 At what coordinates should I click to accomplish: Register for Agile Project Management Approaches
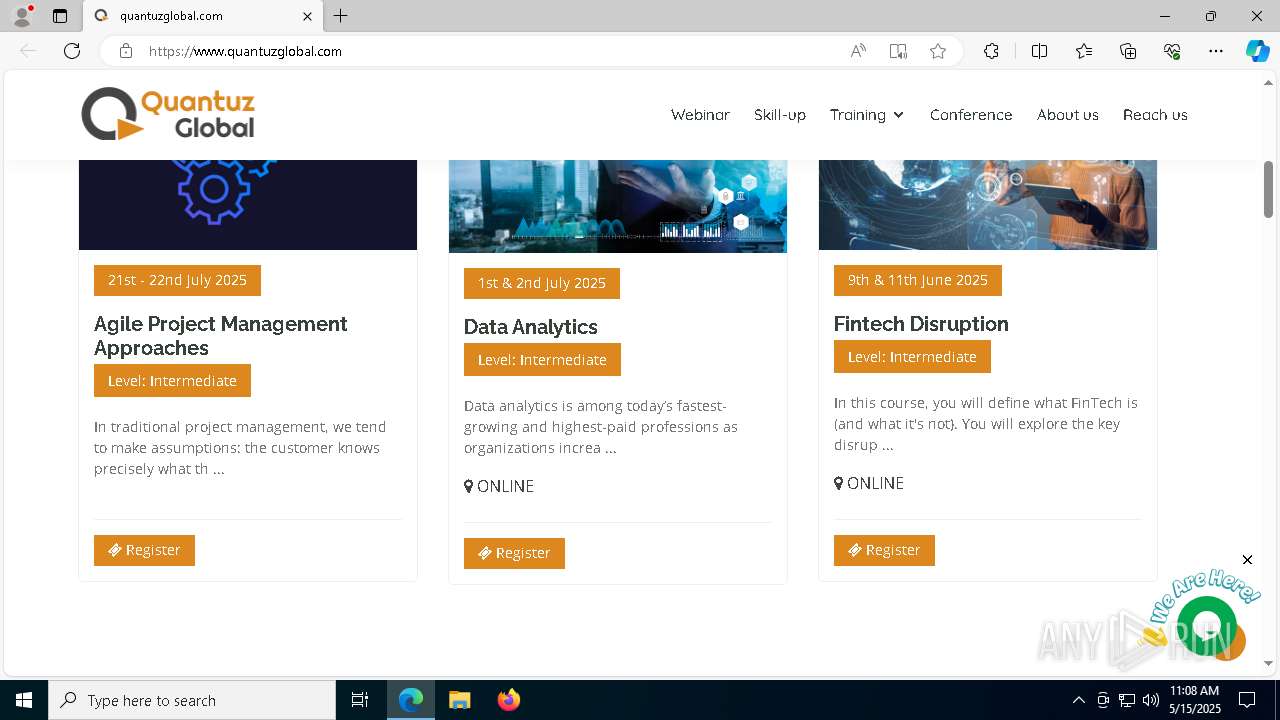coord(144,550)
